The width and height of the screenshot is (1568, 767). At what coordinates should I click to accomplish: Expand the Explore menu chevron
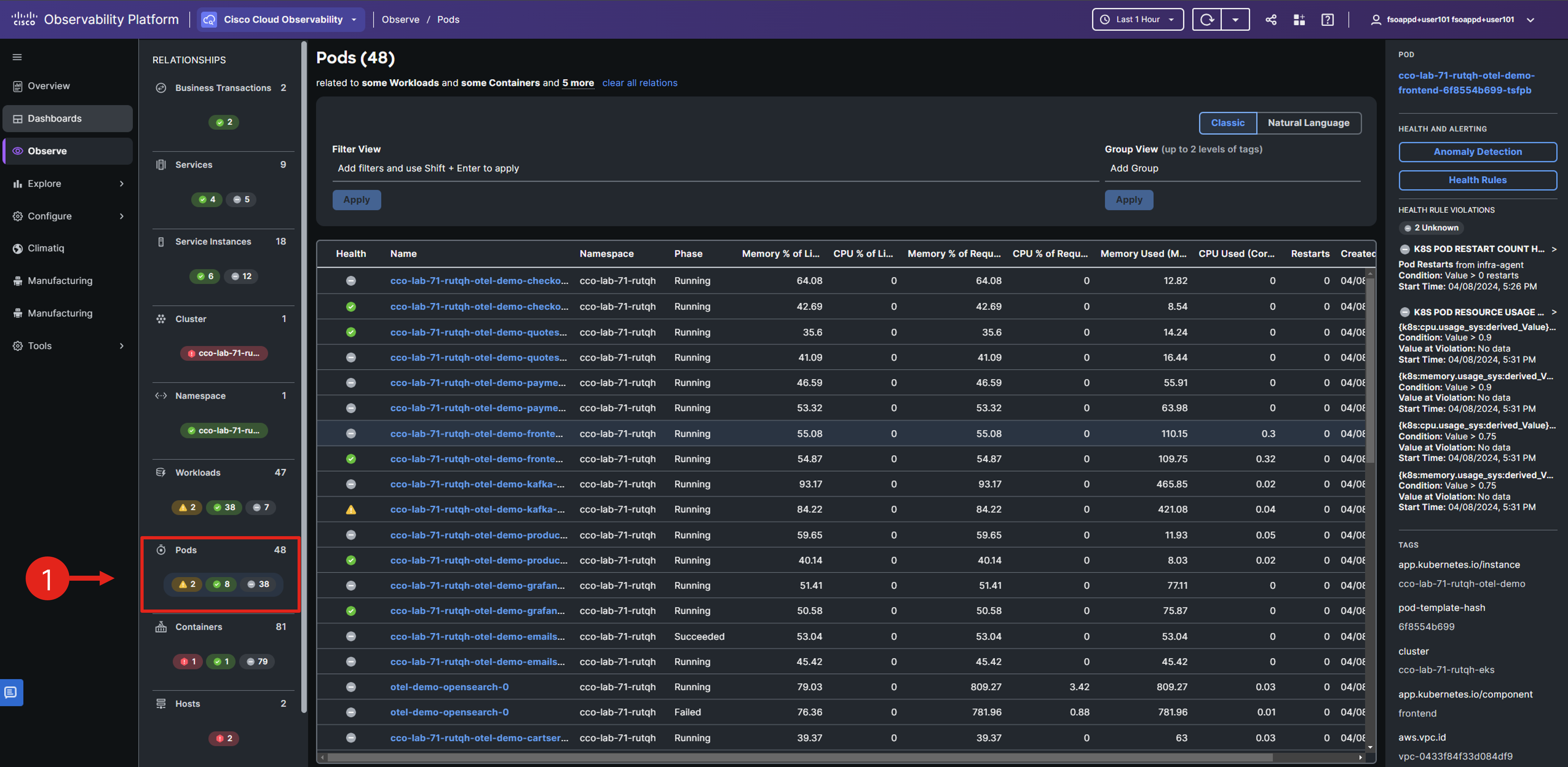click(x=122, y=184)
